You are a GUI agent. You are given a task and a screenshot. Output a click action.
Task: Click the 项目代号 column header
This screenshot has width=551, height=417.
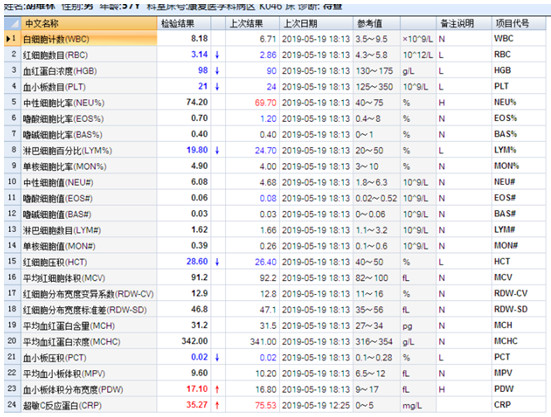click(519, 24)
